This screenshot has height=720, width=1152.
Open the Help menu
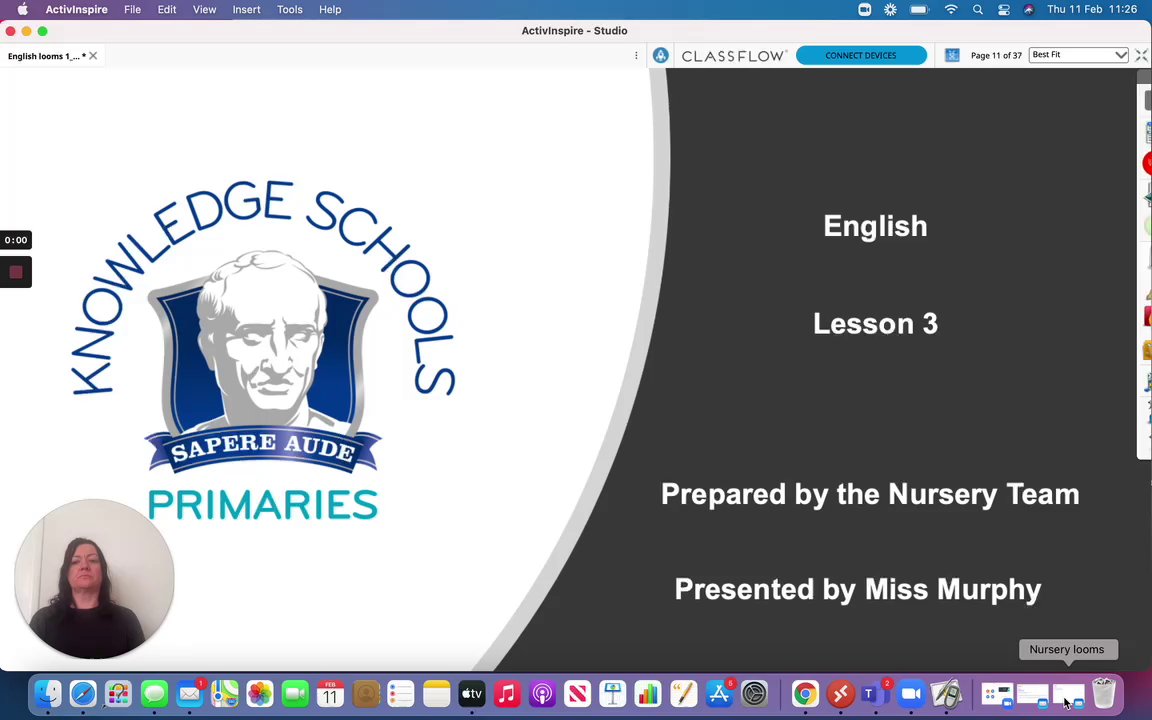coord(330,10)
